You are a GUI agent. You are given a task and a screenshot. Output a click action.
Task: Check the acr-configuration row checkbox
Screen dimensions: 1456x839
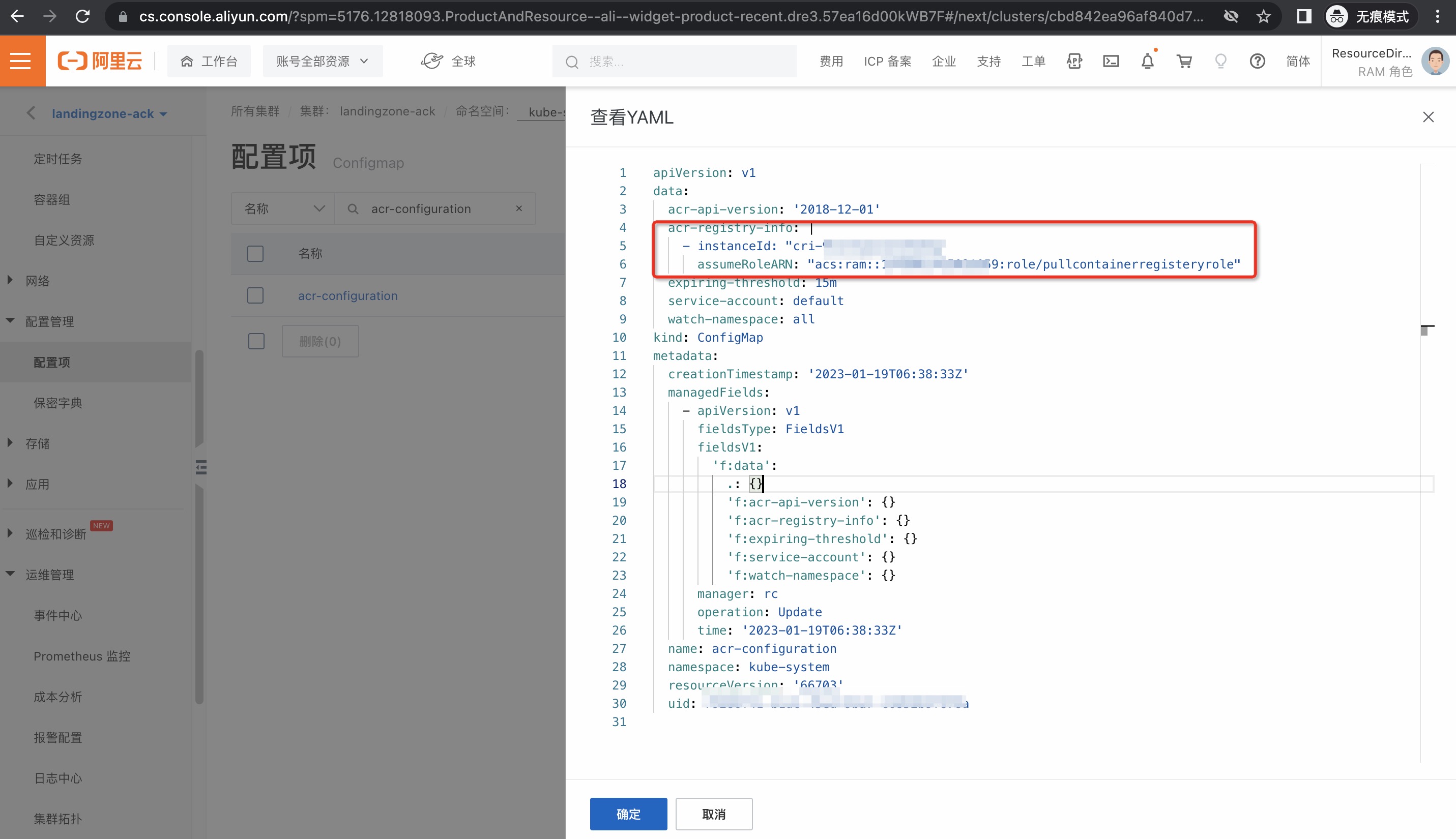(255, 295)
